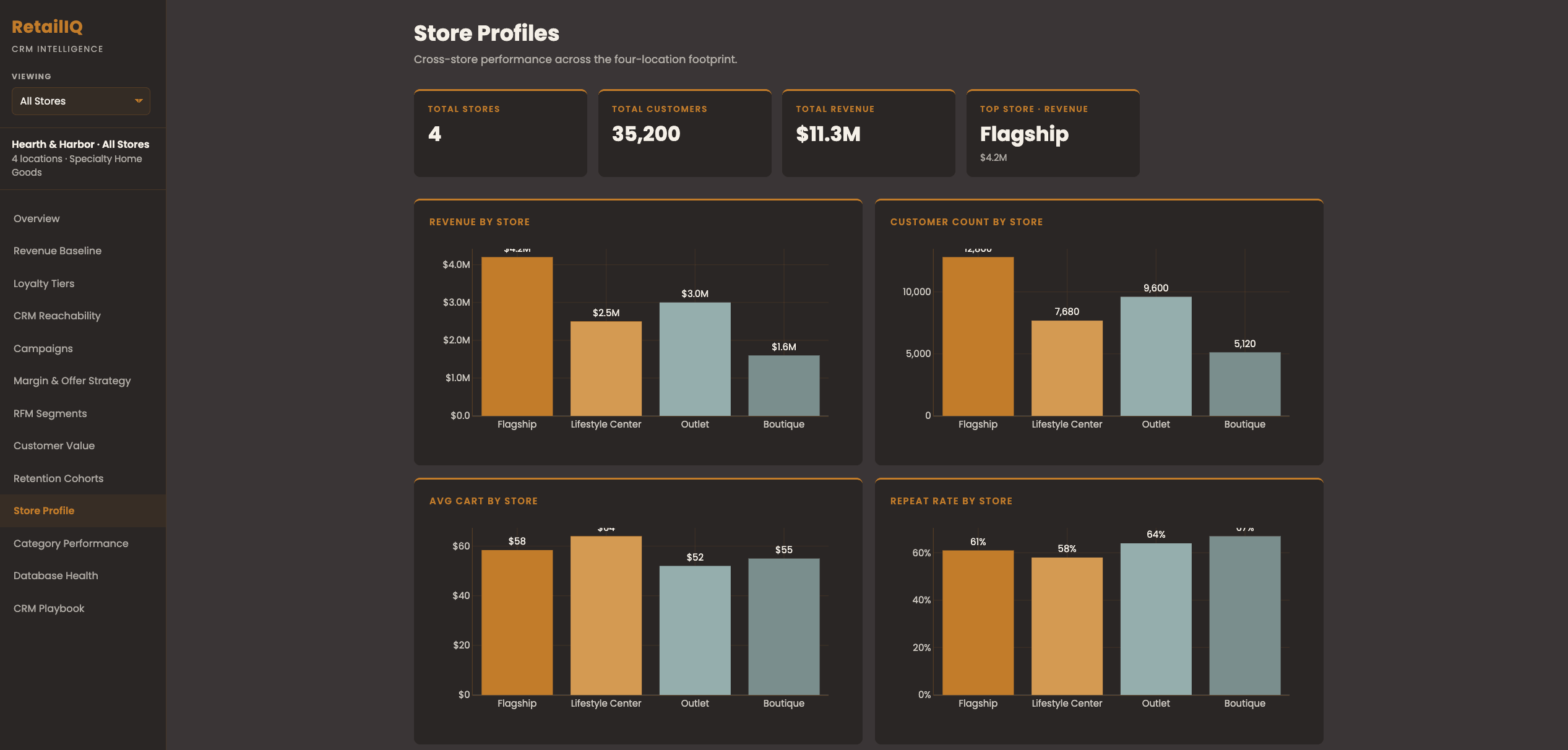Click Boutique bar in Repeat Rate chart
1568x750 pixels.
coord(1245,615)
